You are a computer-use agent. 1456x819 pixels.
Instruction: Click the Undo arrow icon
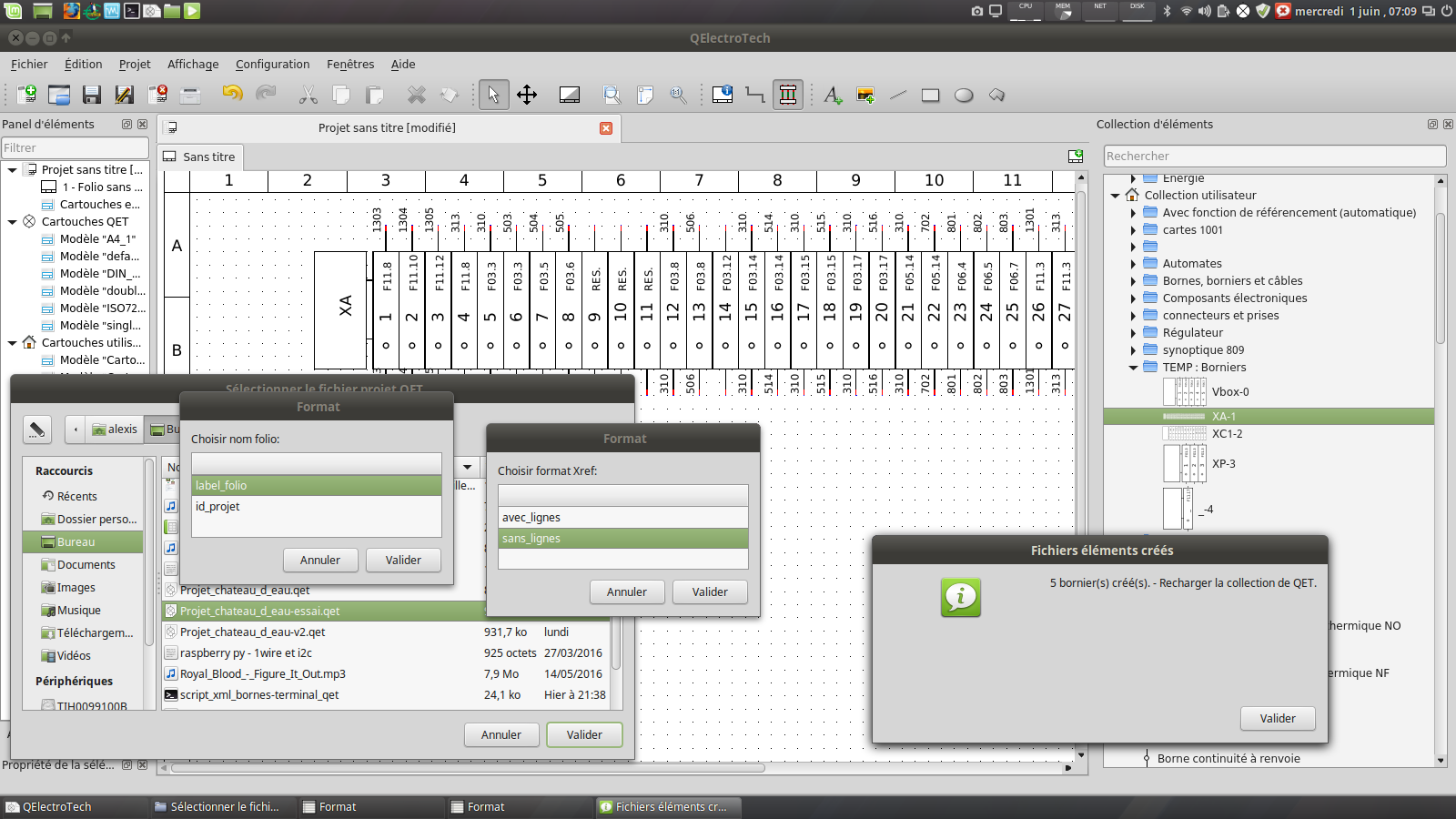232,95
